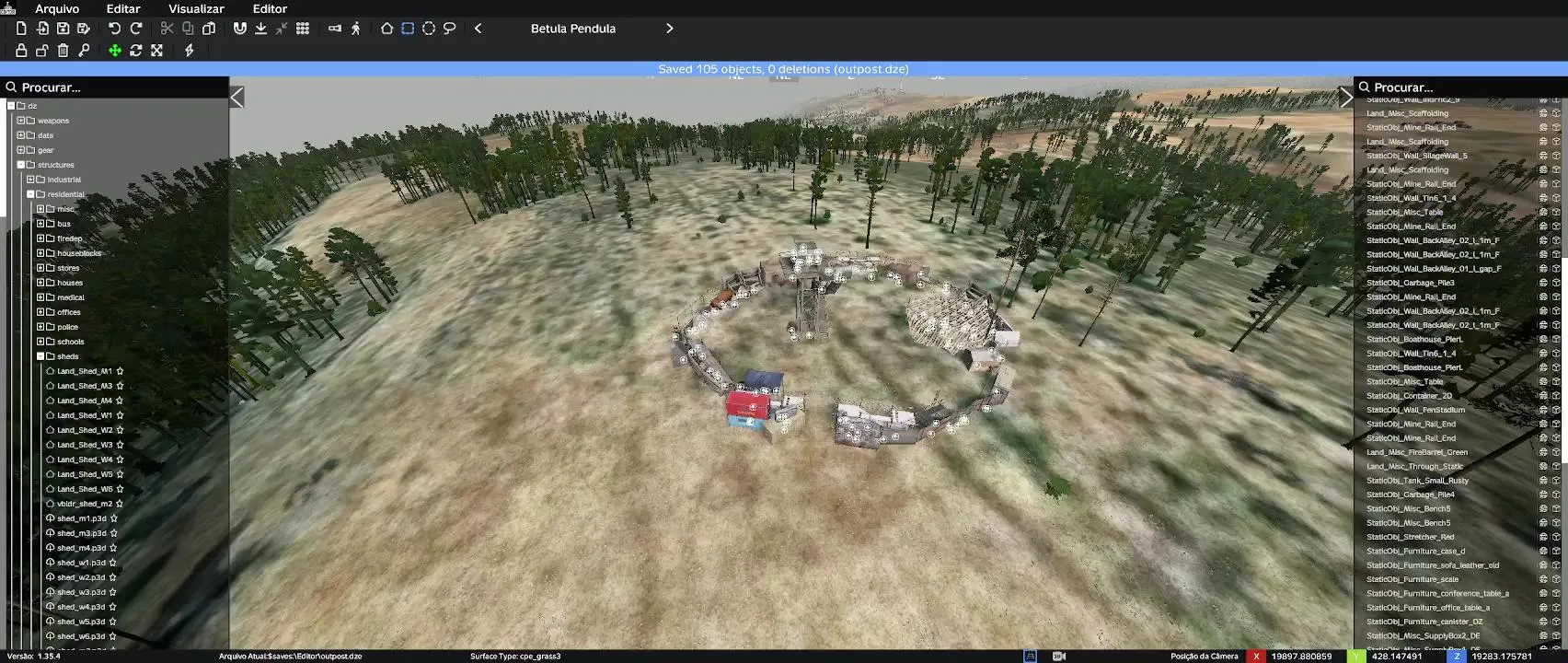The image size is (1568, 663).
Task: Collapse the sheds folder
Action: point(40,356)
